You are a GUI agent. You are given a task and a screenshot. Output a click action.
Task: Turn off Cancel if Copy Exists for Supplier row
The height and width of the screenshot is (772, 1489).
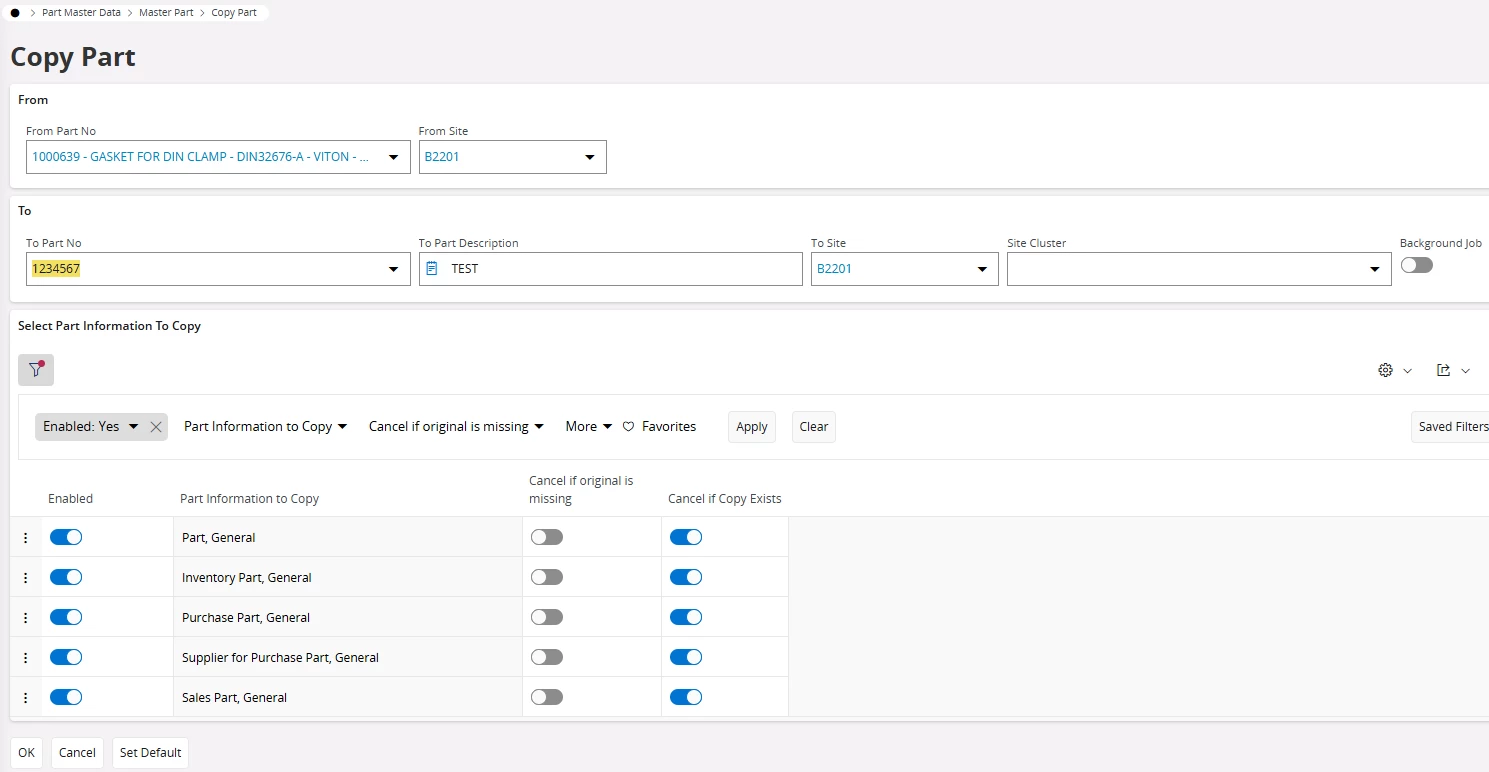686,657
